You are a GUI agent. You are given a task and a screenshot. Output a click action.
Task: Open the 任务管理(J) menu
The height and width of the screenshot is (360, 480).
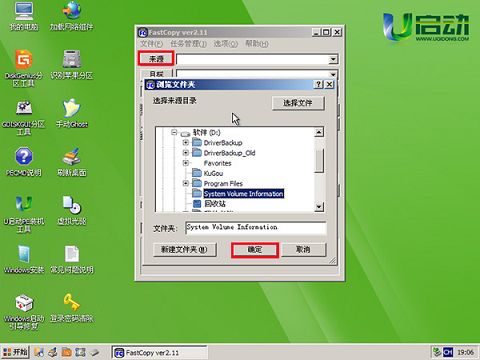point(188,44)
